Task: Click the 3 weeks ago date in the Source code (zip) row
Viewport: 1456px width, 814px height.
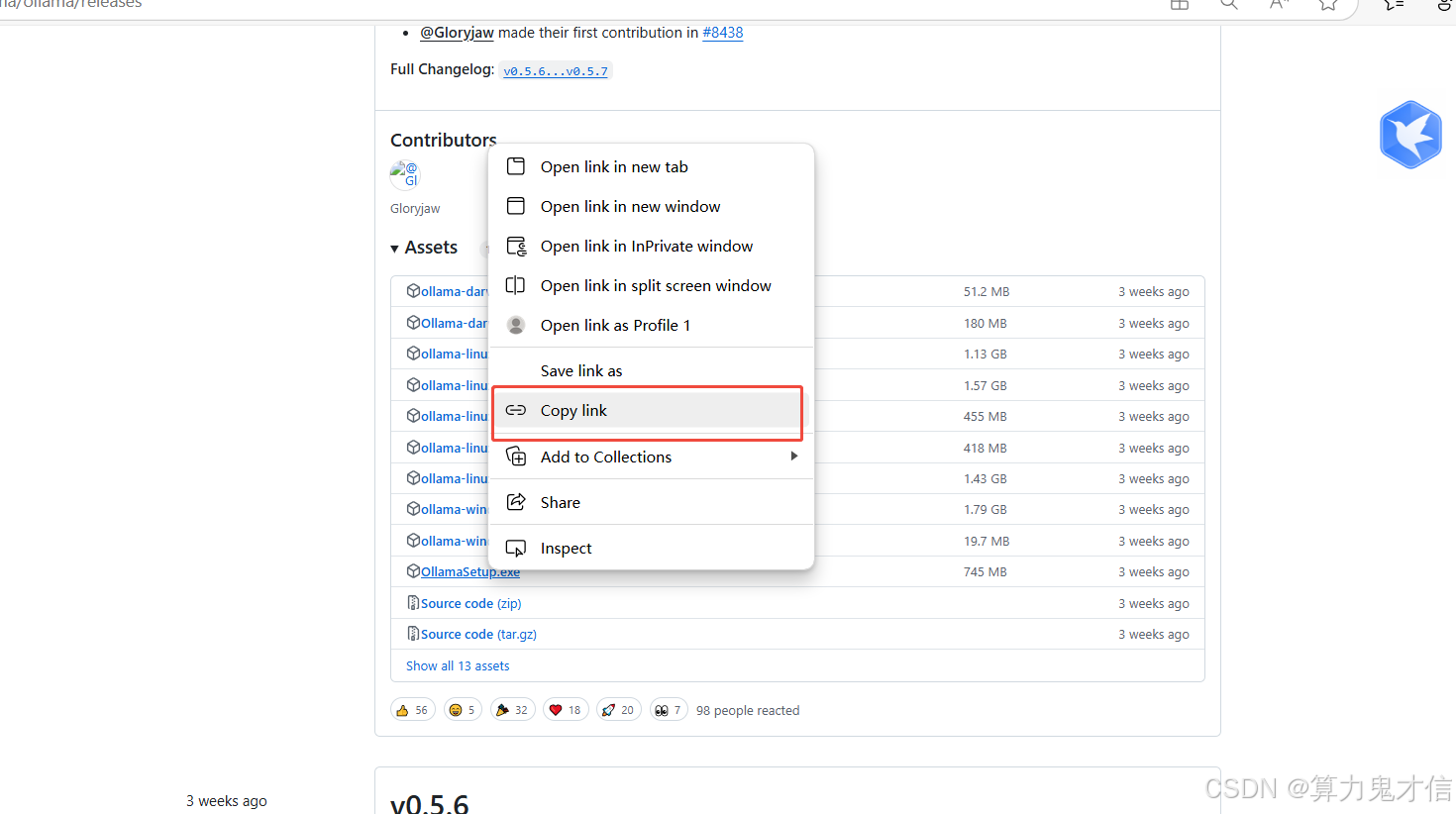Action: pyautogui.click(x=1154, y=603)
